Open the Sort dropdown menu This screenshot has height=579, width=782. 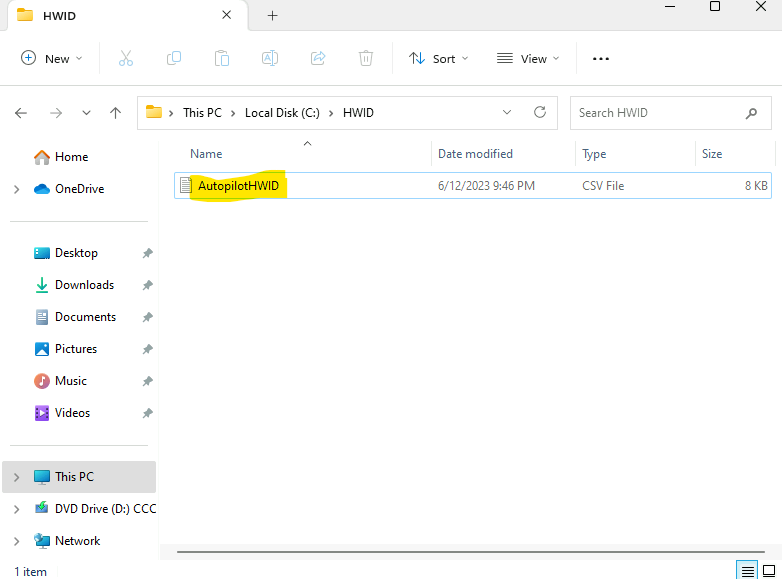point(438,58)
